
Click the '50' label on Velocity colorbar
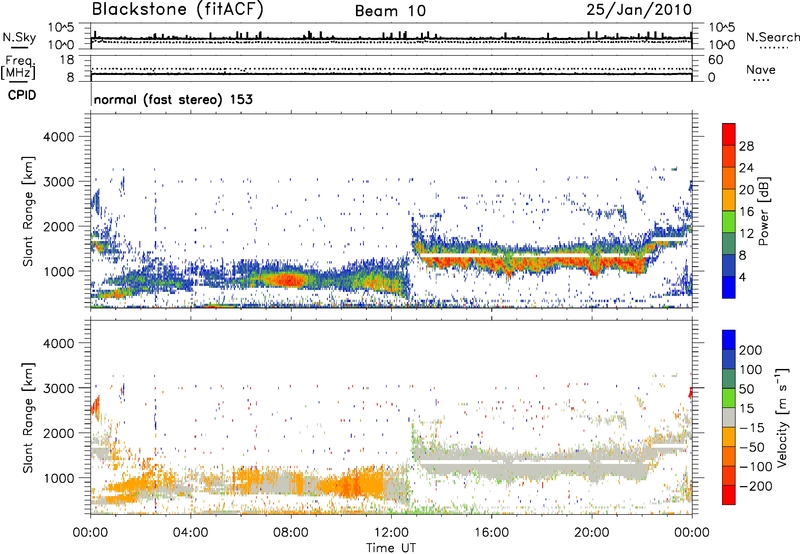point(747,389)
